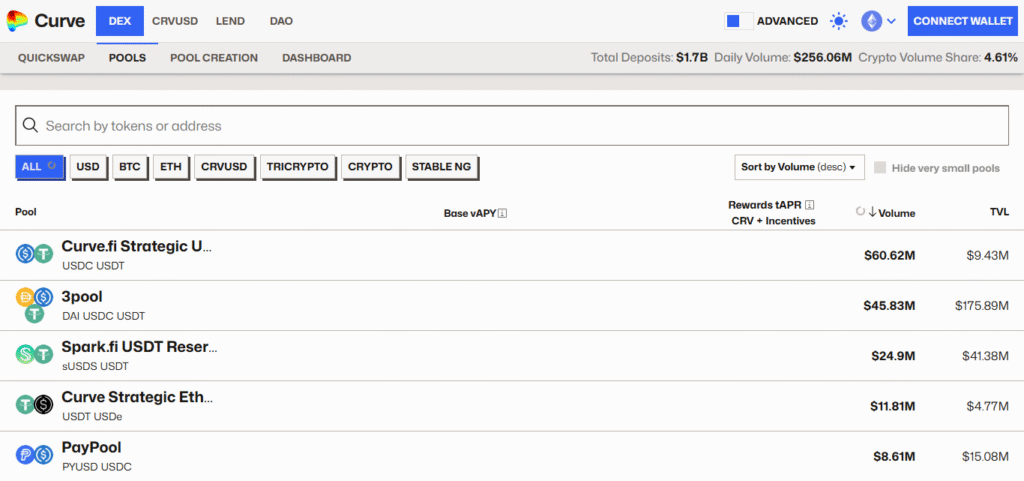Click the Crypto Volume Share 4.61% stat
The width and height of the screenshot is (1024, 481).
click(x=938, y=57)
